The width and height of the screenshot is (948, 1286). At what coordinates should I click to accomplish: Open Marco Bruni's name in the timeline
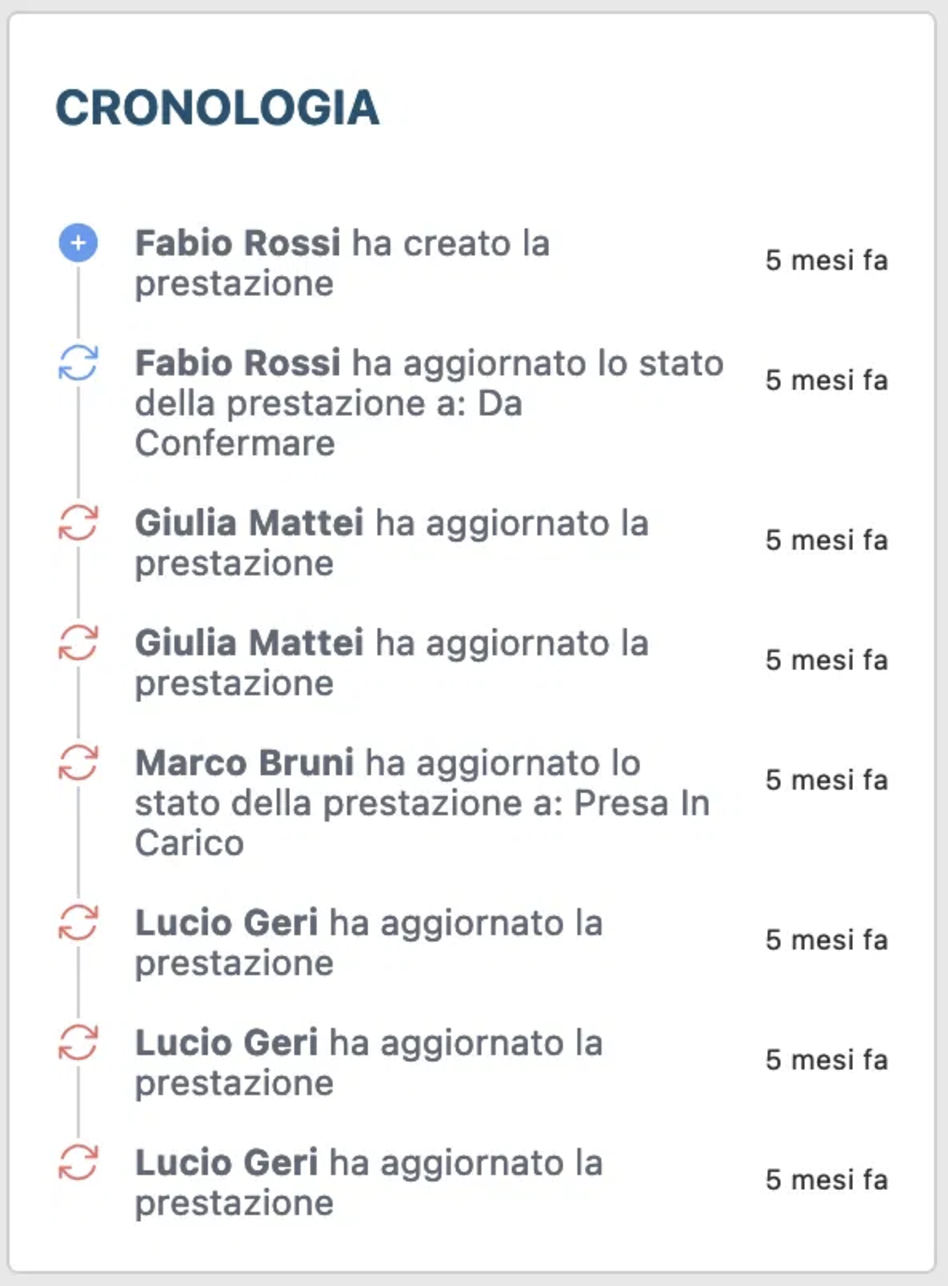tap(245, 763)
